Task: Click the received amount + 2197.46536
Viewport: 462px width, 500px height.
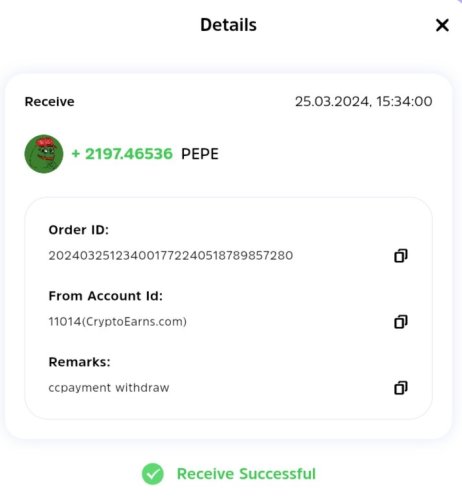Action: (x=122, y=154)
